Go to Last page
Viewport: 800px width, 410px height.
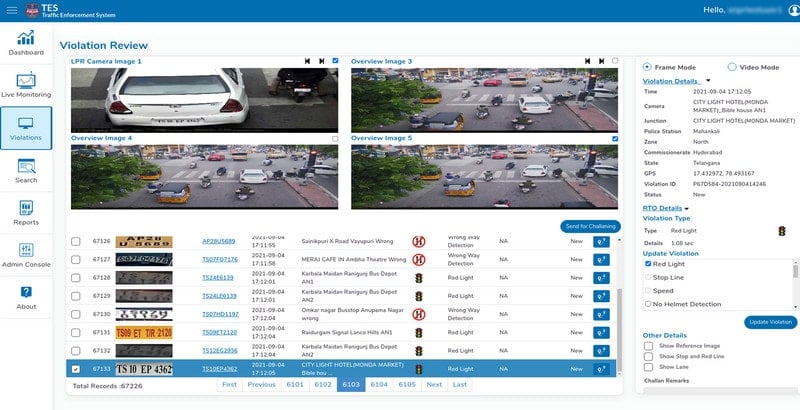(460, 385)
